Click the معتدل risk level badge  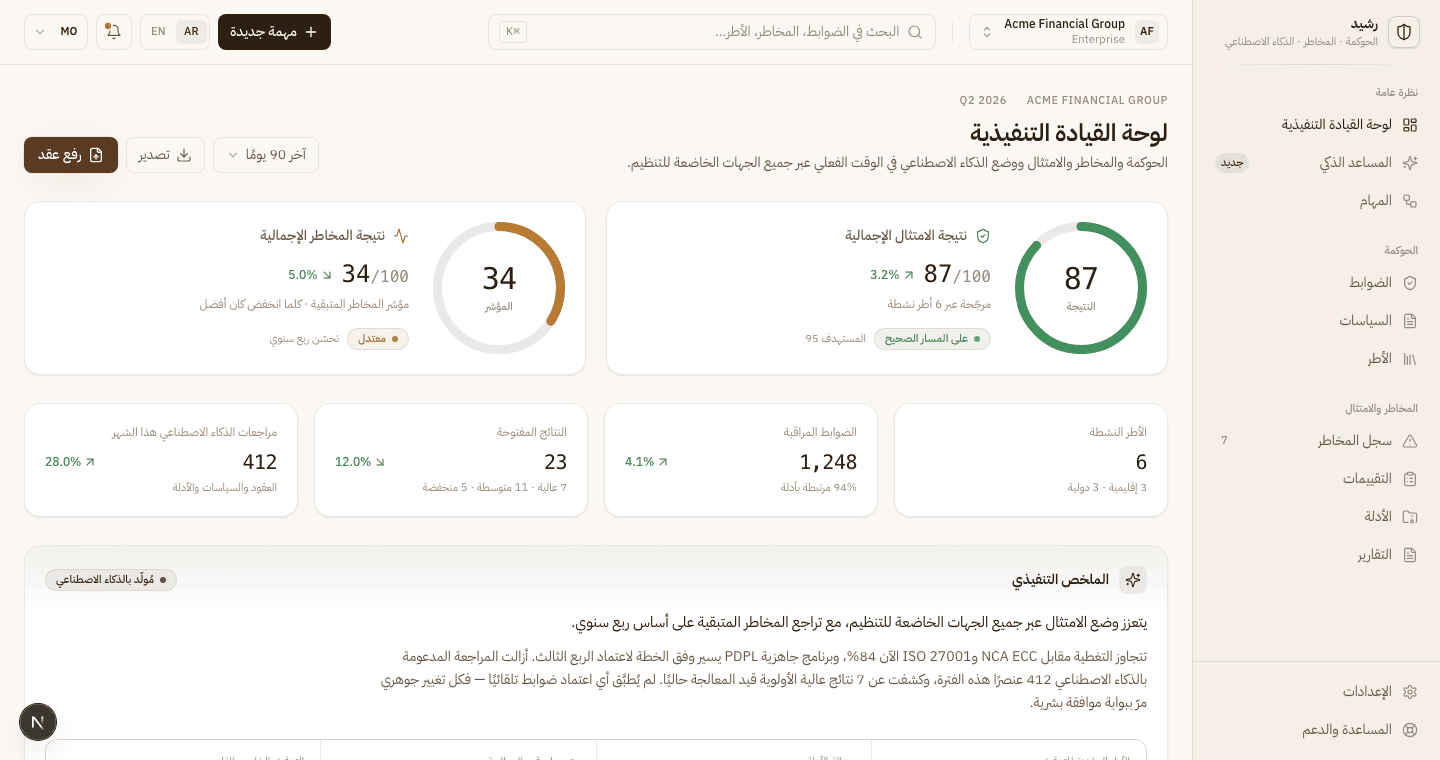(x=378, y=339)
